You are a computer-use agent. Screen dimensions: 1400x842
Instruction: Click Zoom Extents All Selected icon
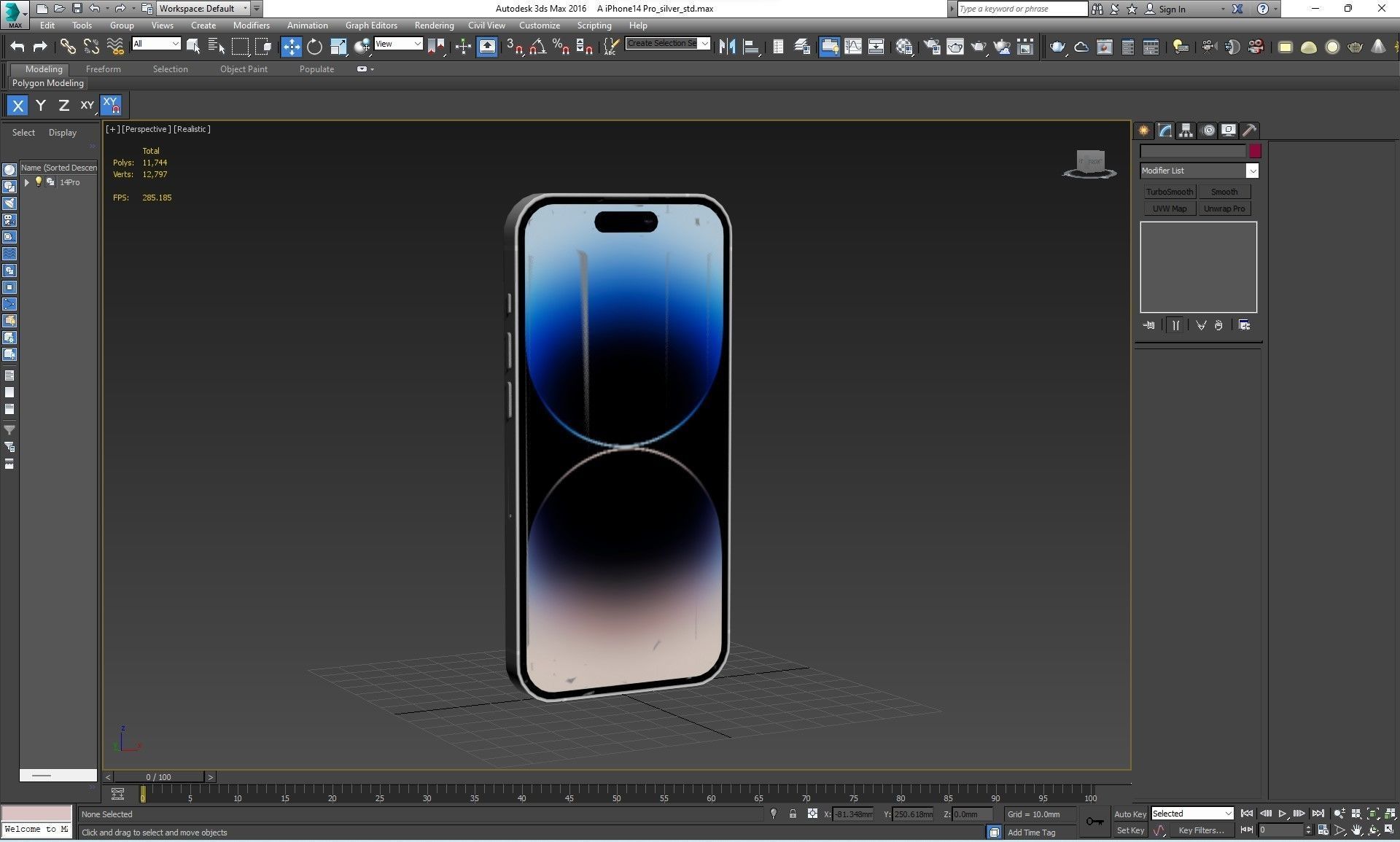pos(1390,814)
